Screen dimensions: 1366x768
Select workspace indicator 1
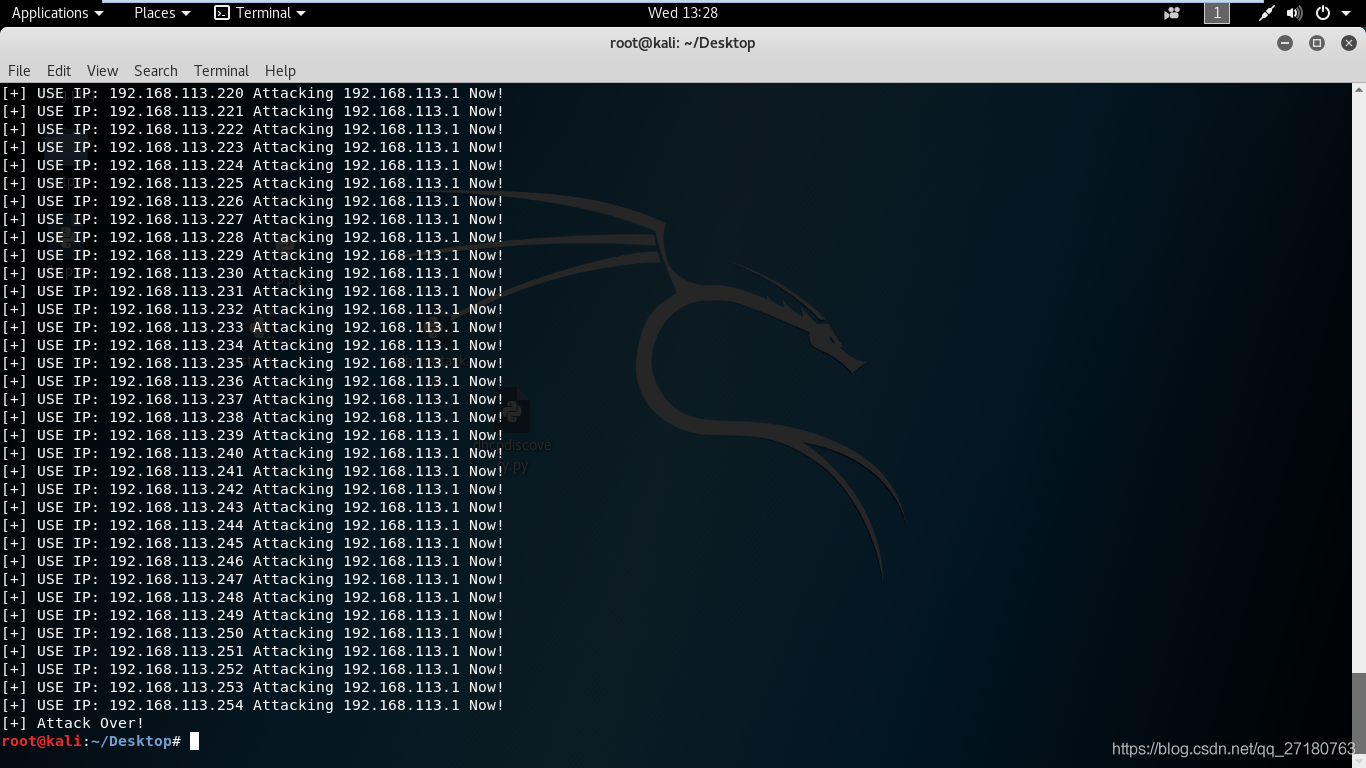tap(1217, 13)
